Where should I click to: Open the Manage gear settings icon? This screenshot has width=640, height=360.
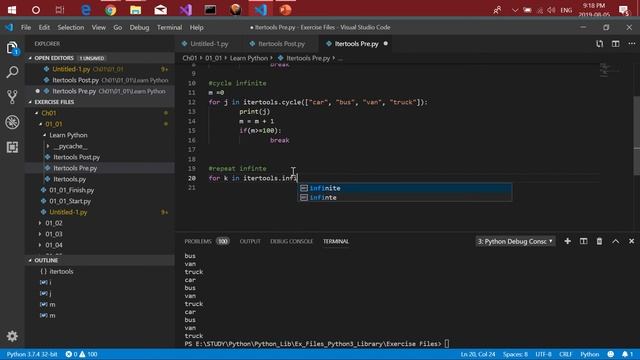pos(12,336)
